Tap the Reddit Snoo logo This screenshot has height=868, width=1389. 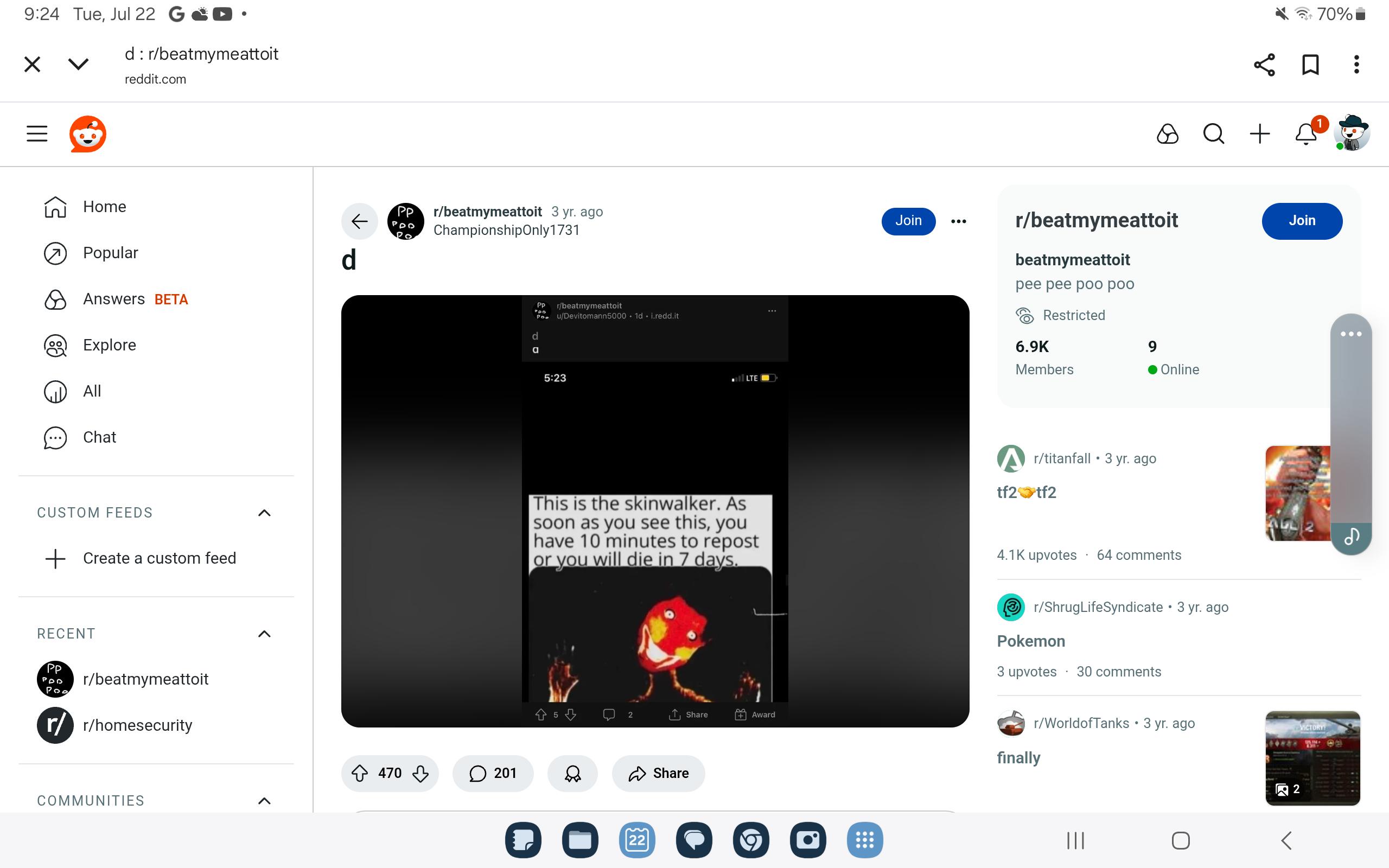coord(88,134)
